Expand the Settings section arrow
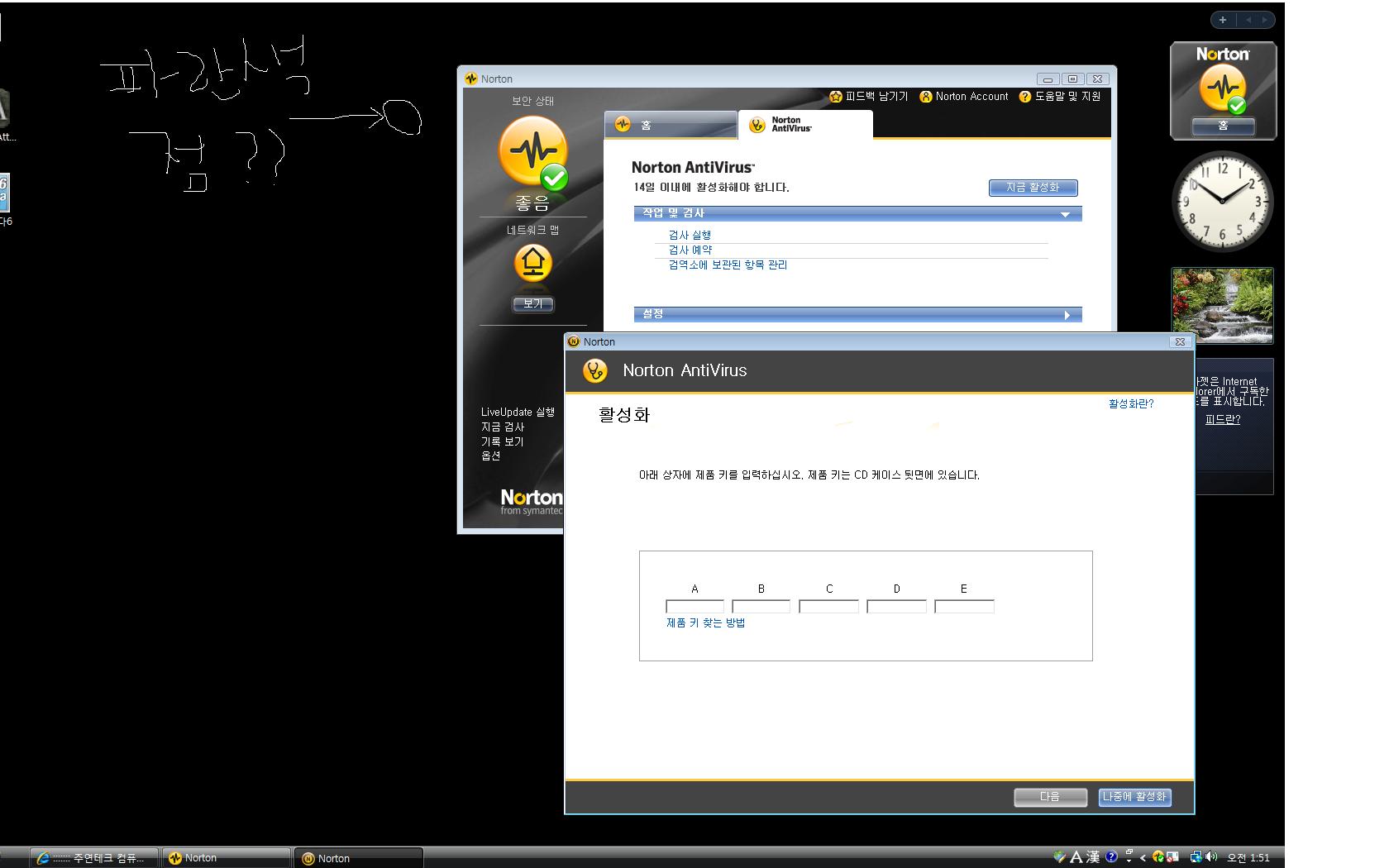The image size is (1389, 868). click(x=1067, y=315)
